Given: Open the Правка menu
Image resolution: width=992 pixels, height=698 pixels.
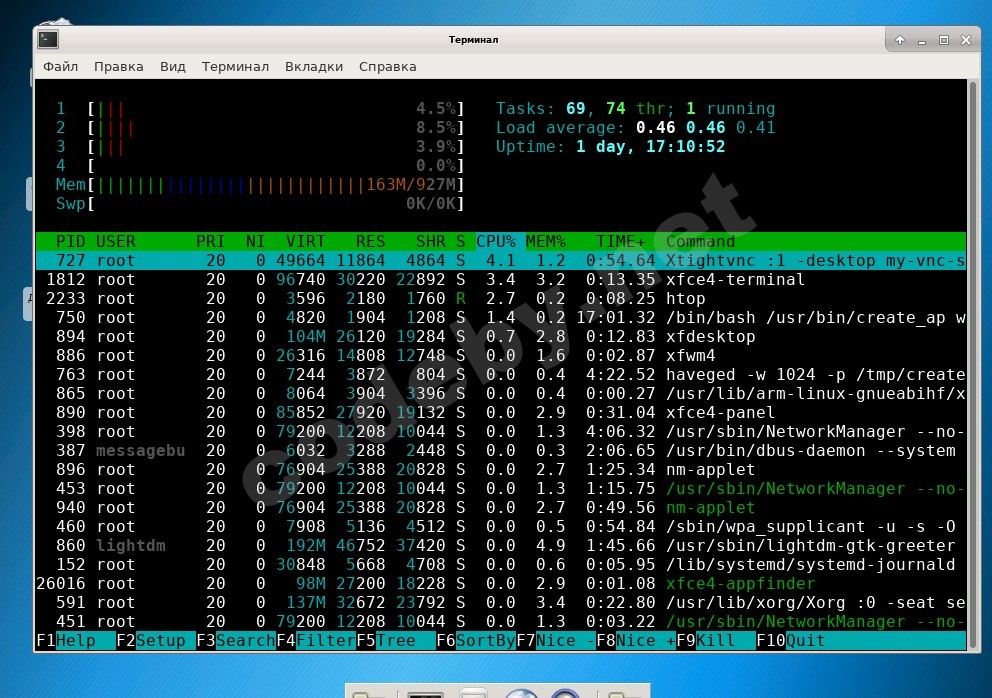Looking at the screenshot, I should tap(119, 67).
